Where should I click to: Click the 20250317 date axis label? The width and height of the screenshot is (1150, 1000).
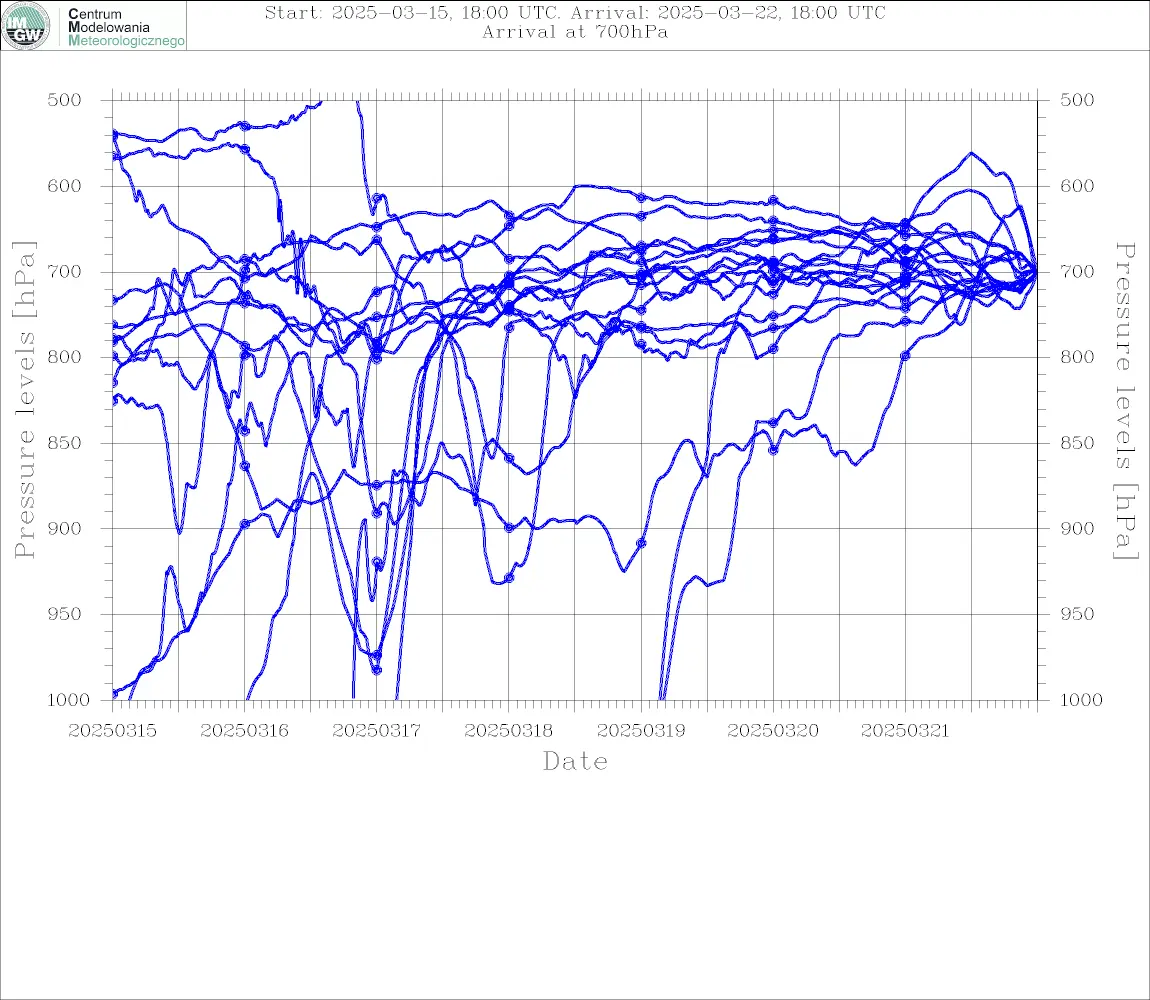pos(376,731)
